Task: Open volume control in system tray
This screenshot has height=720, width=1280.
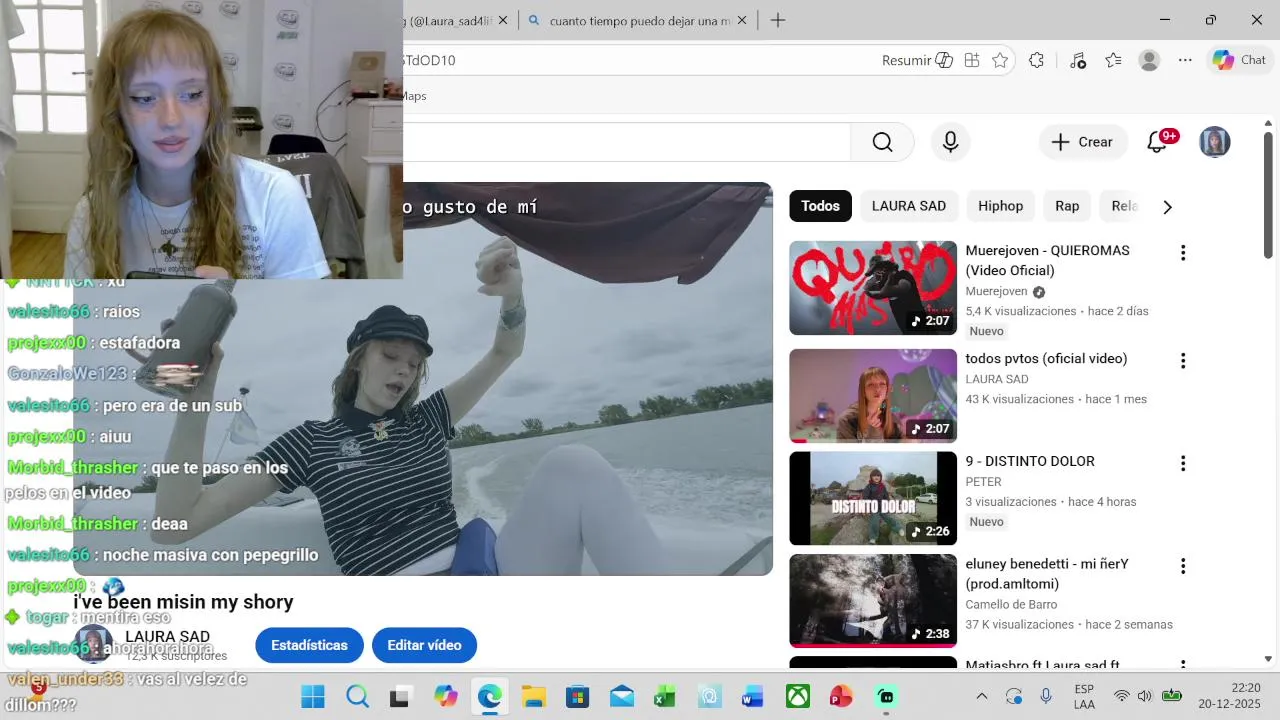Action: tap(1145, 696)
